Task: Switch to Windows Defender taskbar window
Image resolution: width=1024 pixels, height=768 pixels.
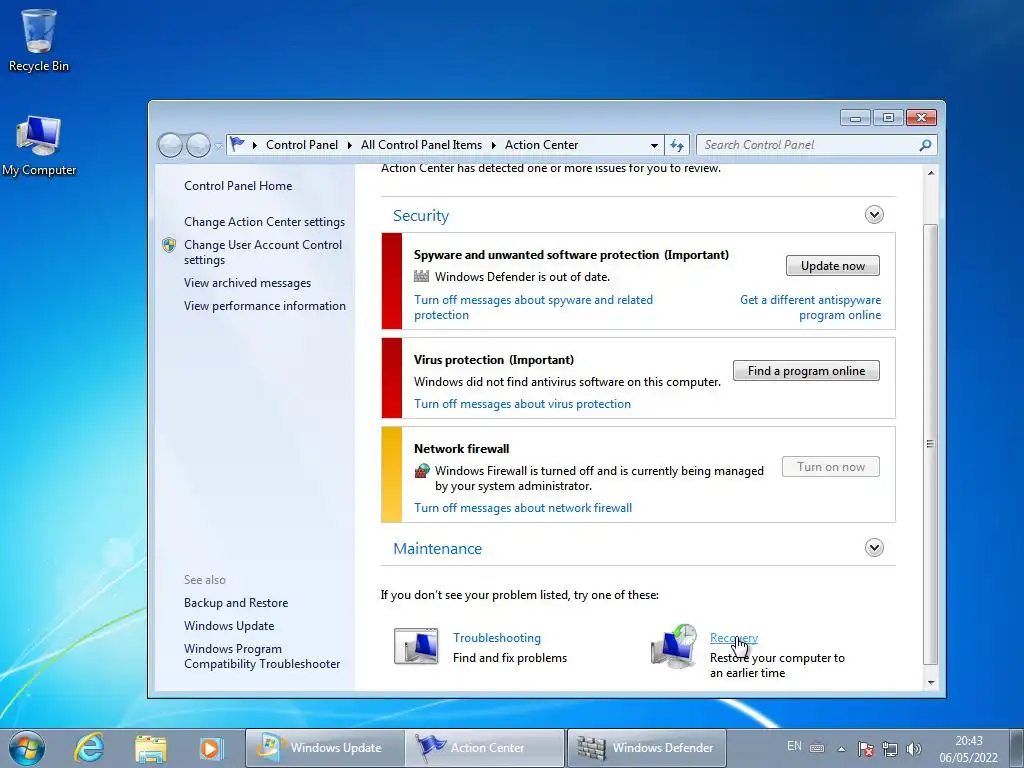Action: click(x=645, y=748)
